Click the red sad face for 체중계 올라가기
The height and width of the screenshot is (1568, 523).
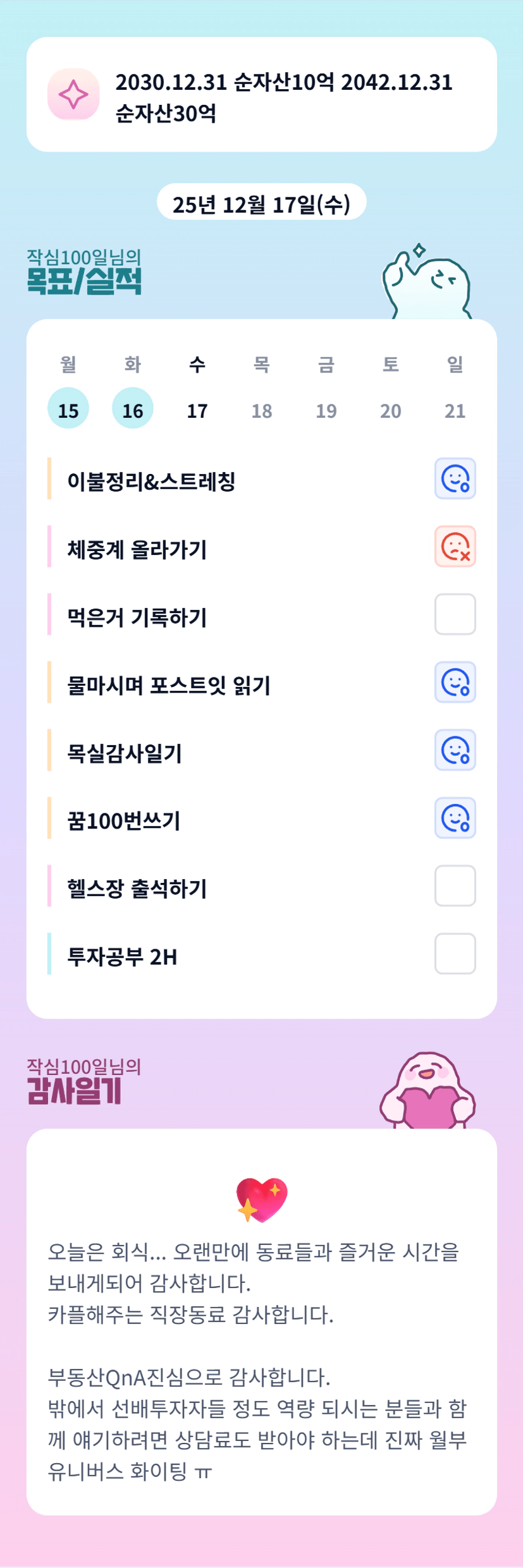click(x=455, y=547)
